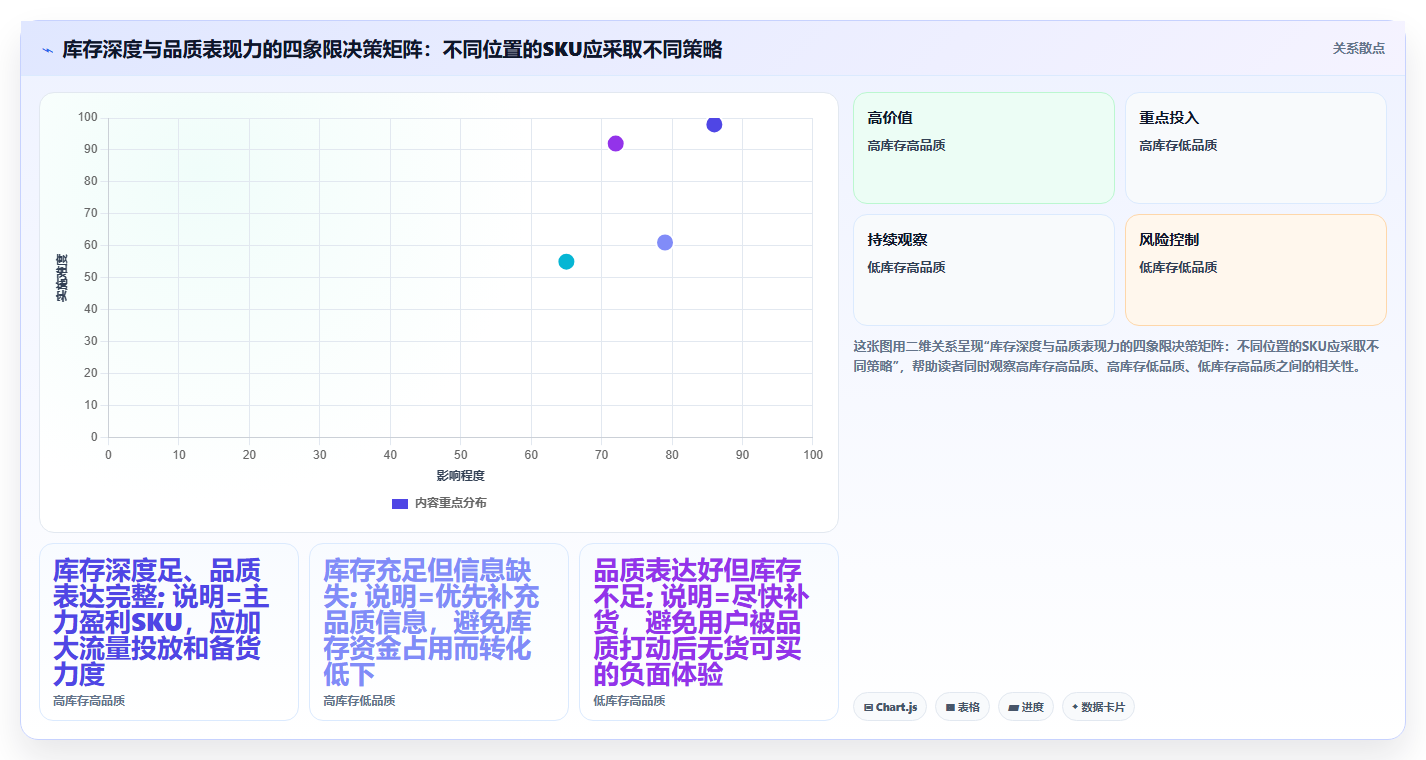
Task: Click the 表格 chip
Action: pos(962,707)
